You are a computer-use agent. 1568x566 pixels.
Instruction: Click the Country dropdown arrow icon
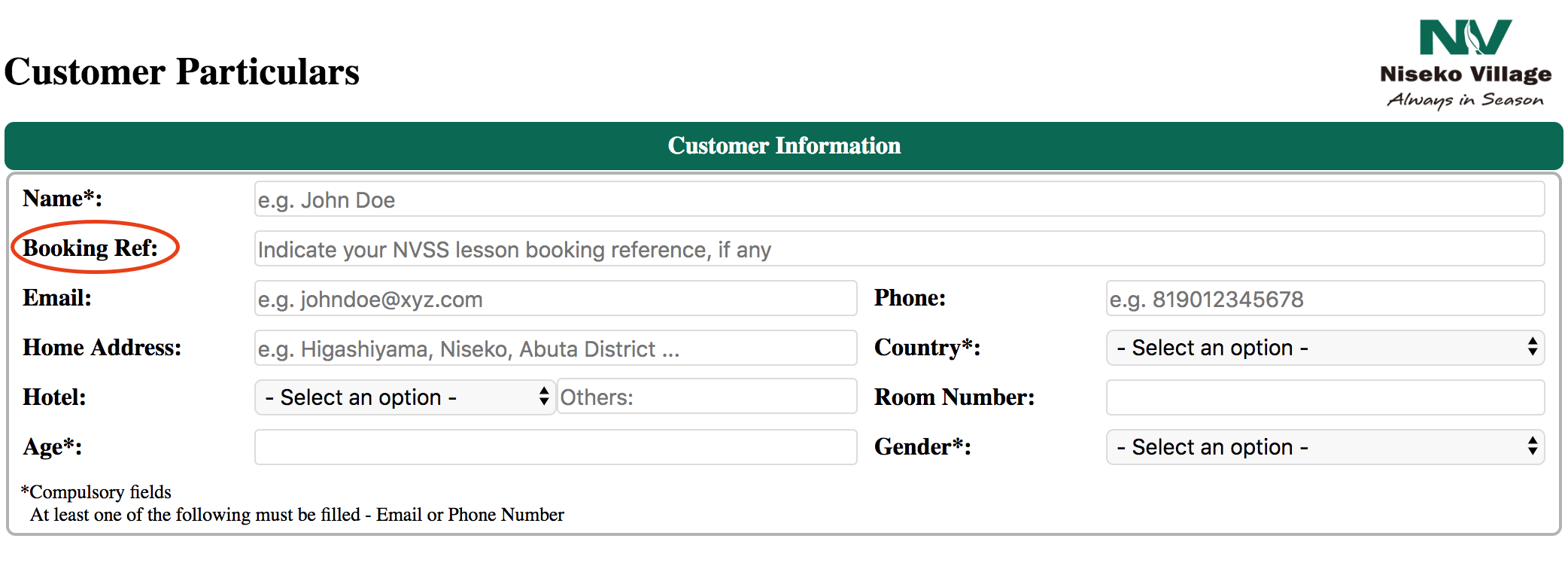tap(1533, 347)
